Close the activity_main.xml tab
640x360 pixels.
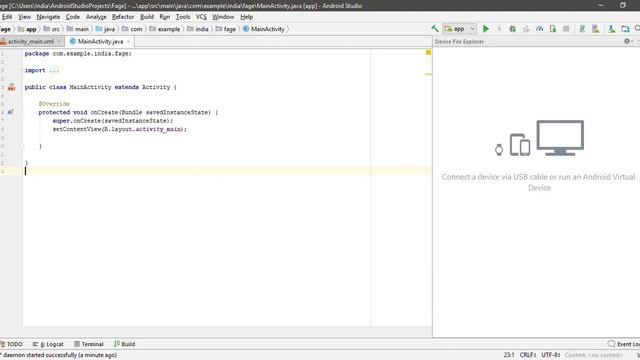59,41
